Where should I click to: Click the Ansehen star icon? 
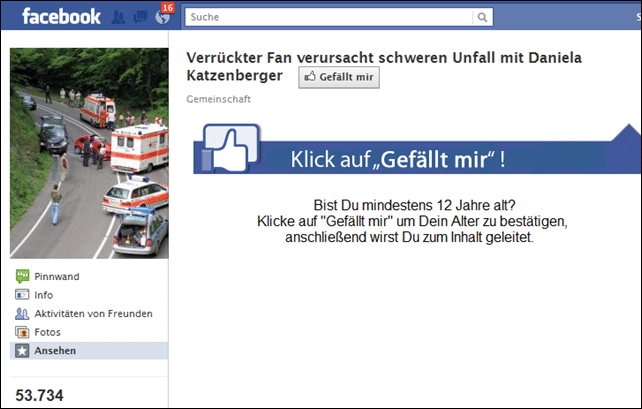[x=22, y=351]
